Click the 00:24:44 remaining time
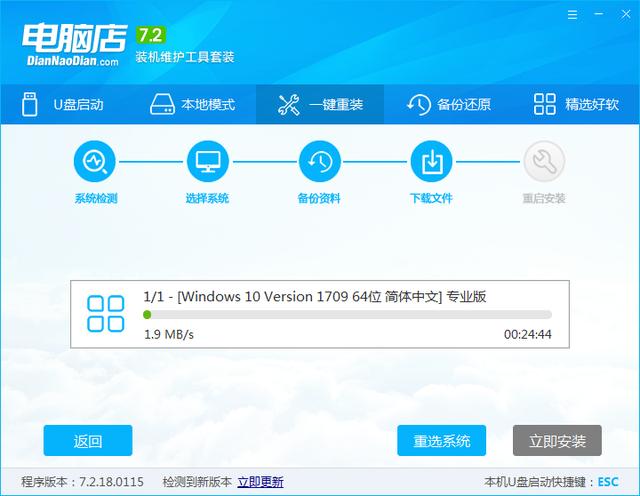Screen dimensions: 640x496 pos(528,335)
